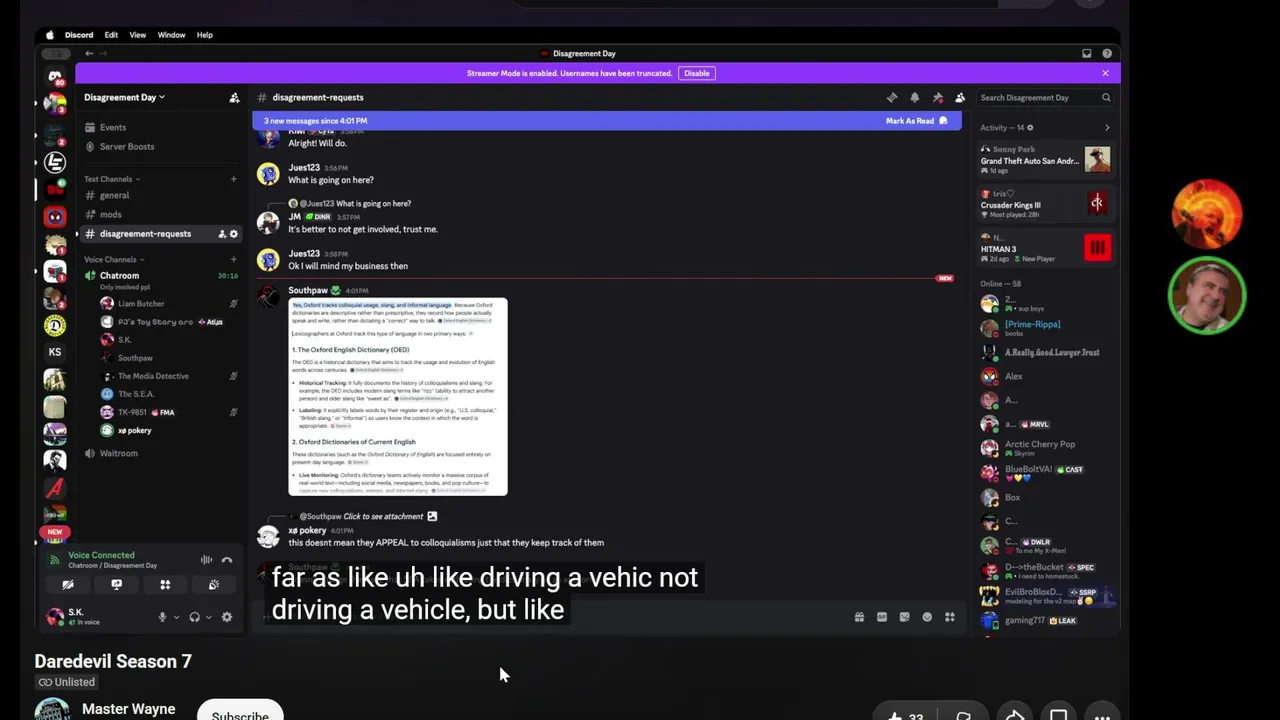Open the Apple menu
The height and width of the screenshot is (720, 1280).
coord(49,35)
